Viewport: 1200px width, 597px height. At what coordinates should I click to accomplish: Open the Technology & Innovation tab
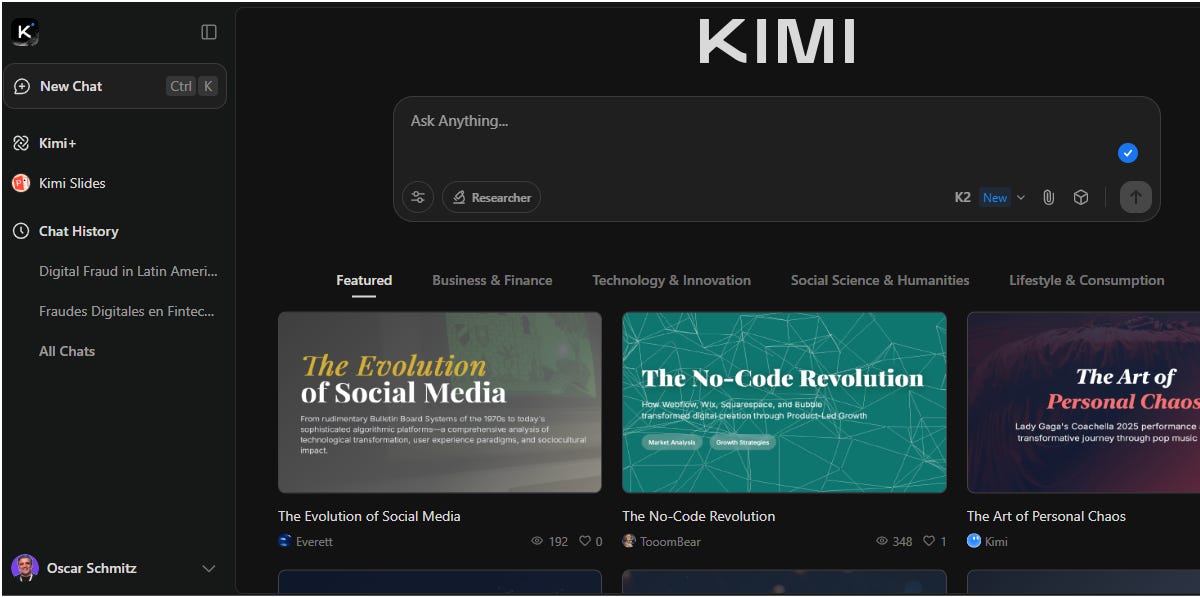[671, 280]
